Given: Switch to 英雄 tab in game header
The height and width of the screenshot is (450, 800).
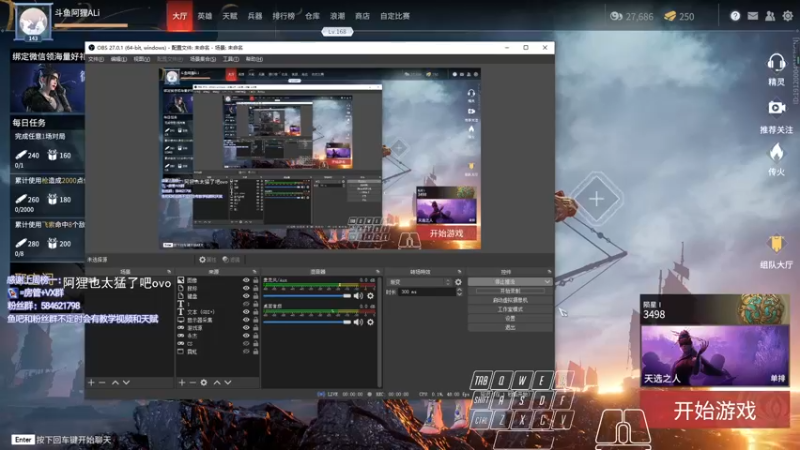Looking at the screenshot, I should (205, 16).
